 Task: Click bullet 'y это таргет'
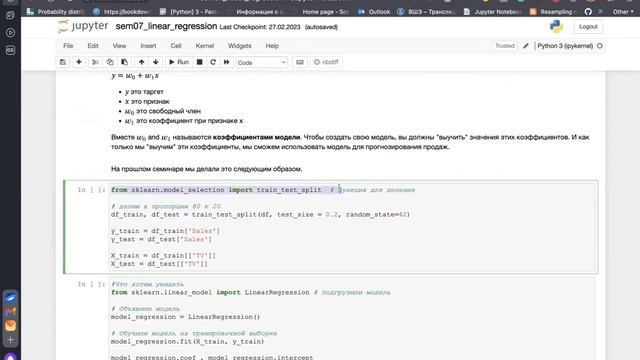coord(144,92)
